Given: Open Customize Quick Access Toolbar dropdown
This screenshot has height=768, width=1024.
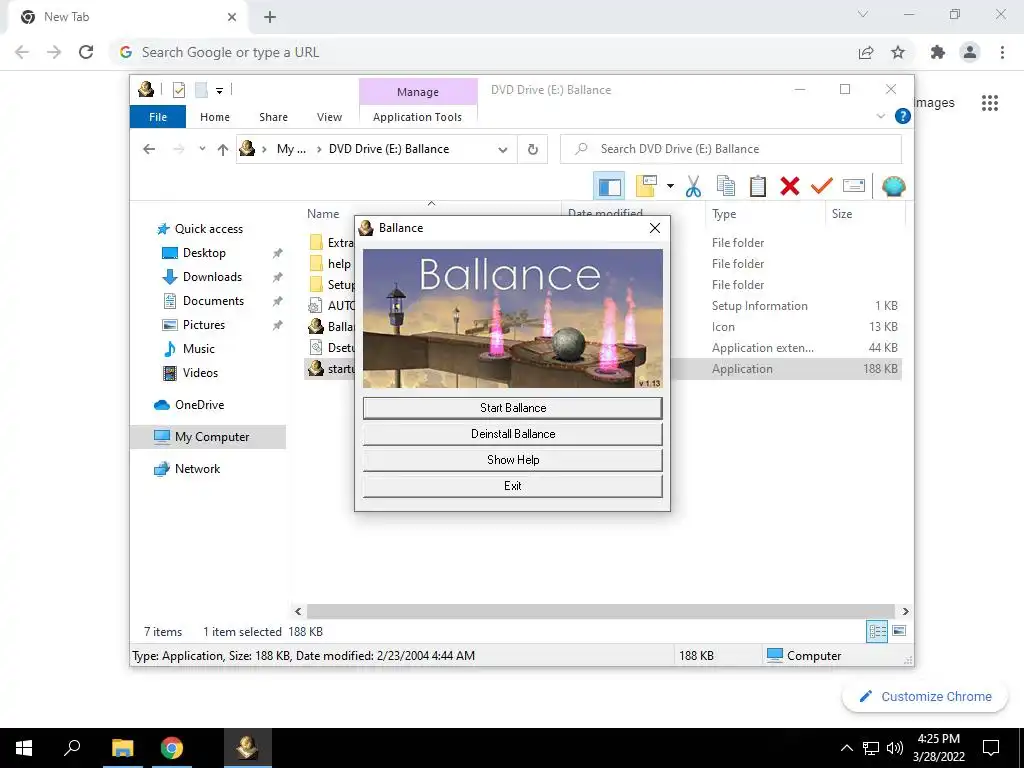Looking at the screenshot, I should (219, 91).
